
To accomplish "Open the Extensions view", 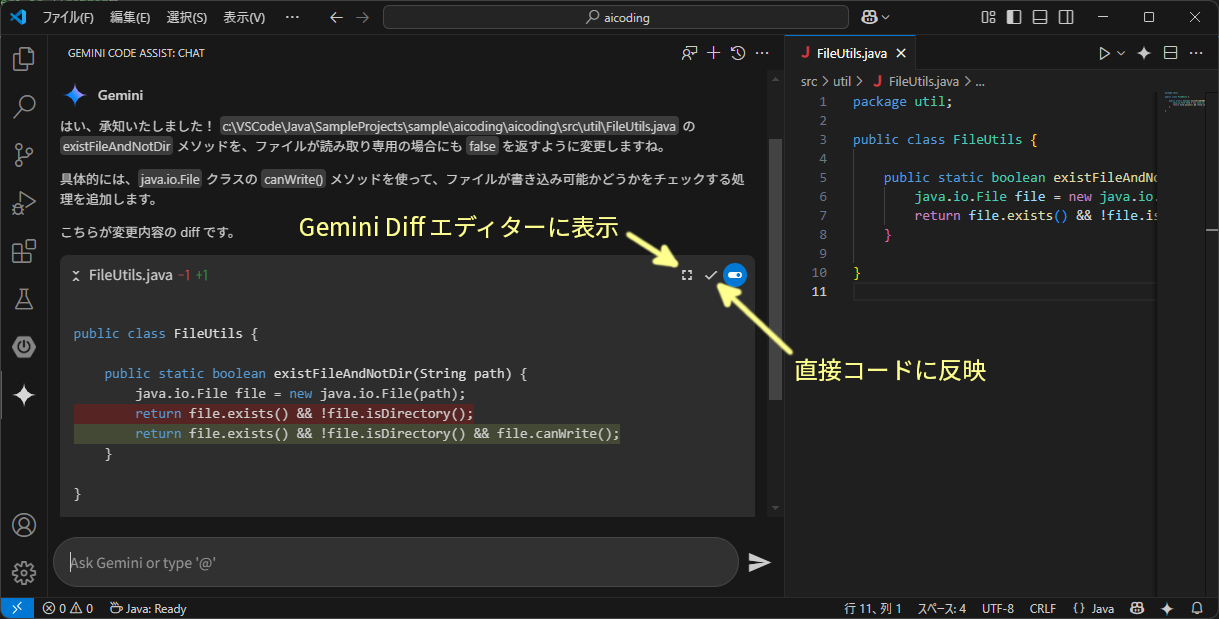I will click(x=24, y=251).
